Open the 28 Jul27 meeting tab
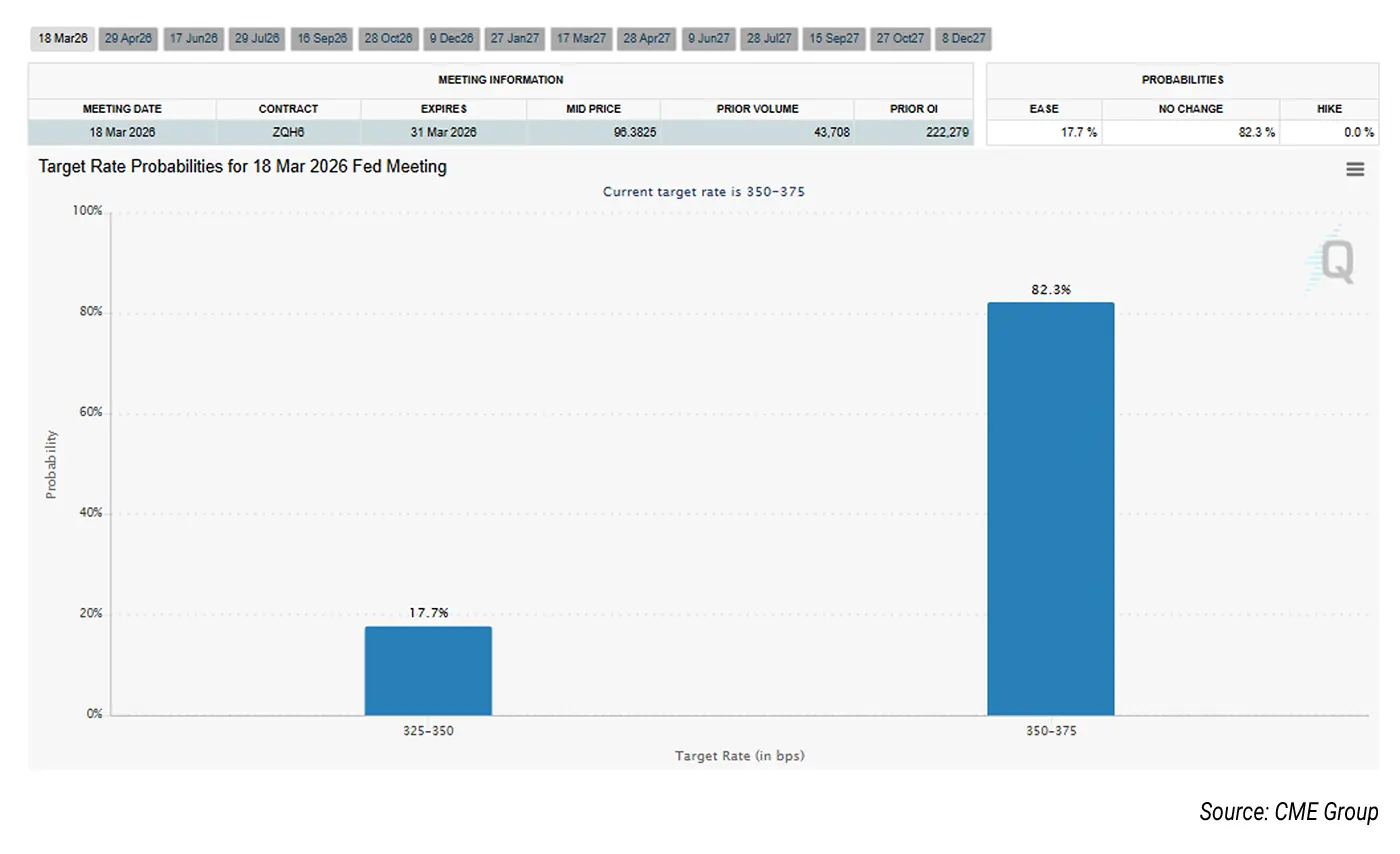The width and height of the screenshot is (1400, 854). tap(769, 39)
